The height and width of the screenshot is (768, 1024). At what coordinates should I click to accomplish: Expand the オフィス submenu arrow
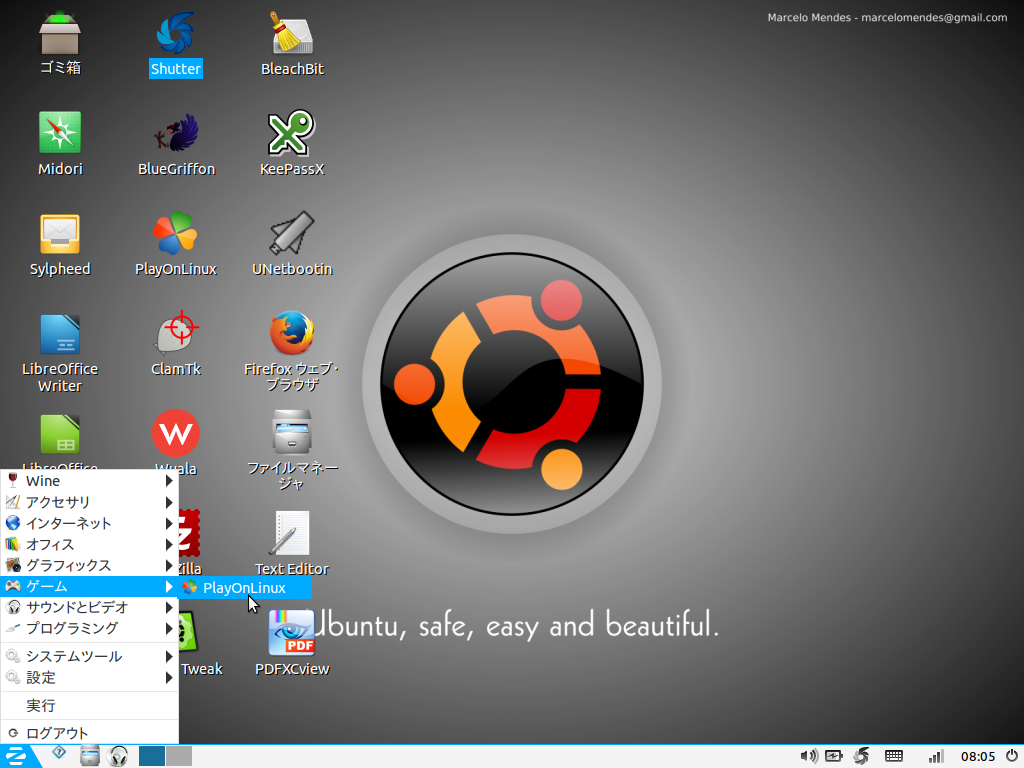coord(168,544)
